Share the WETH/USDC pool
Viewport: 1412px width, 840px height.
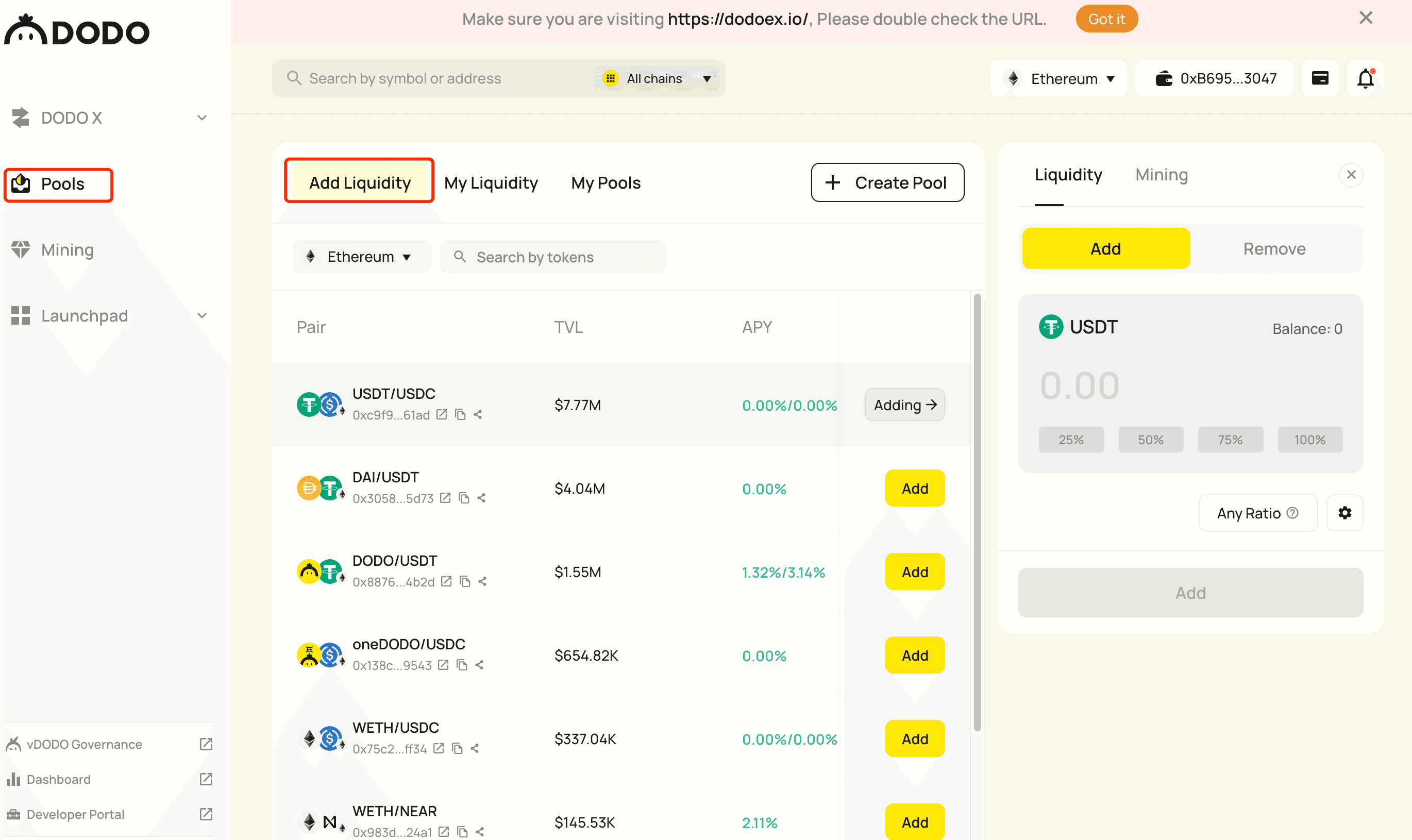pos(475,748)
